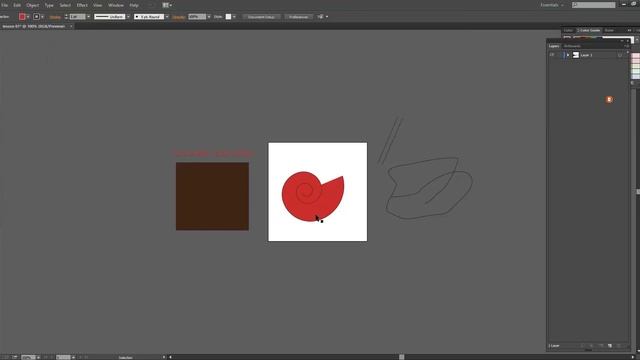Open the fill color dropdown arrow
The image size is (640, 360).
point(28,17)
